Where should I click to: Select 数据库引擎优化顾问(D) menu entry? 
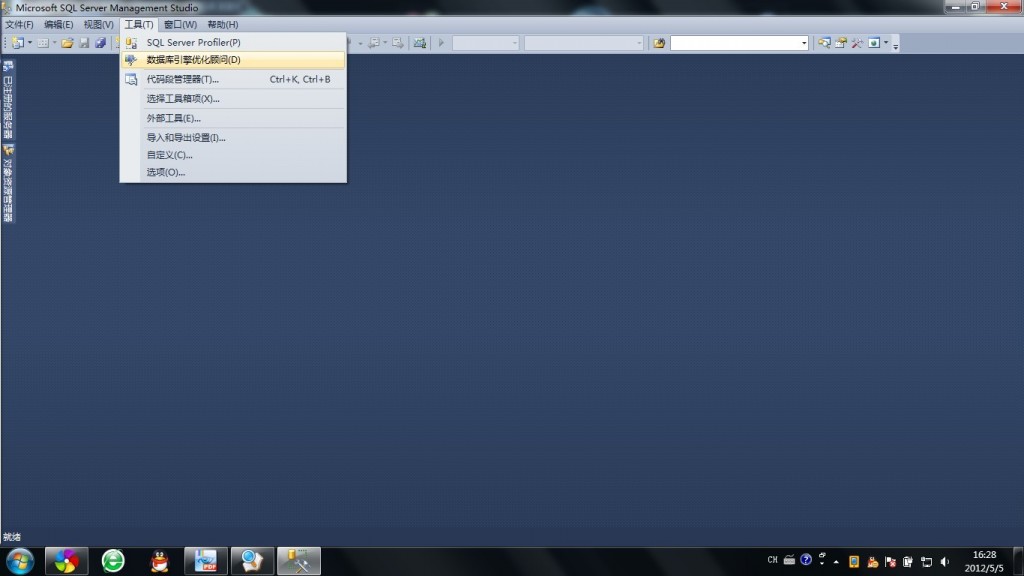[x=233, y=59]
